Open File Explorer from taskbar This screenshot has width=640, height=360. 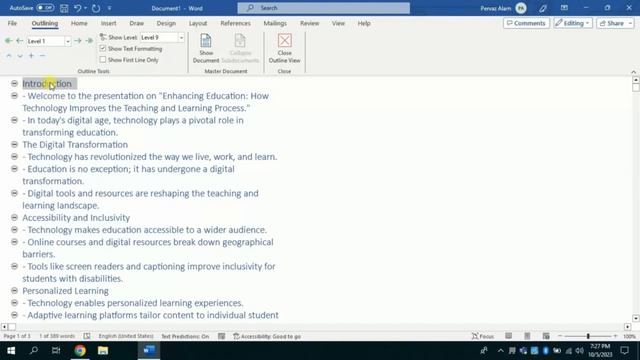103,350
